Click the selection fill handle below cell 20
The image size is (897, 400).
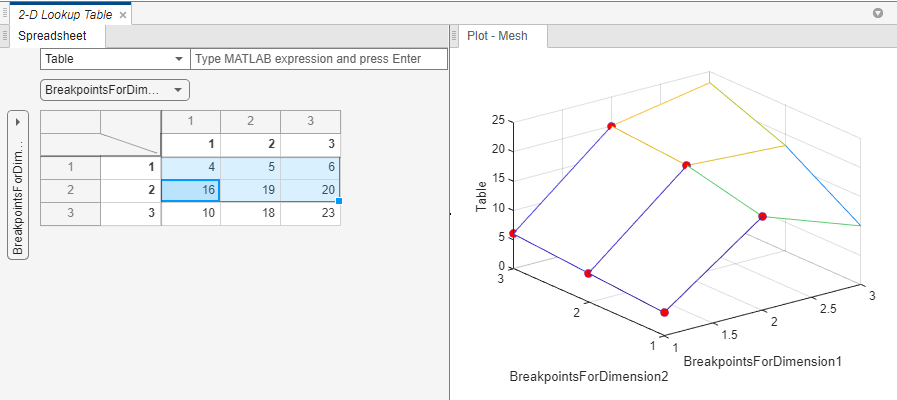[340, 201]
